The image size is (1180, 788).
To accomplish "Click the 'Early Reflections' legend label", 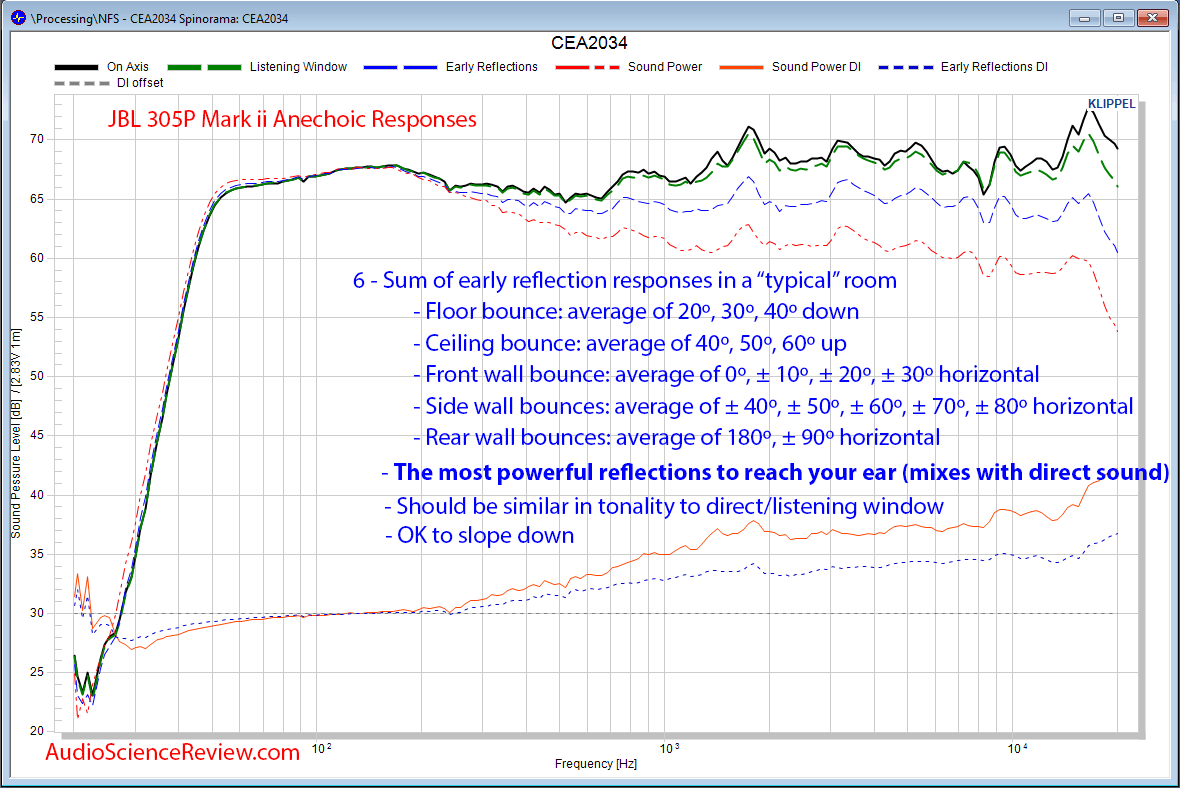I will click(x=491, y=67).
